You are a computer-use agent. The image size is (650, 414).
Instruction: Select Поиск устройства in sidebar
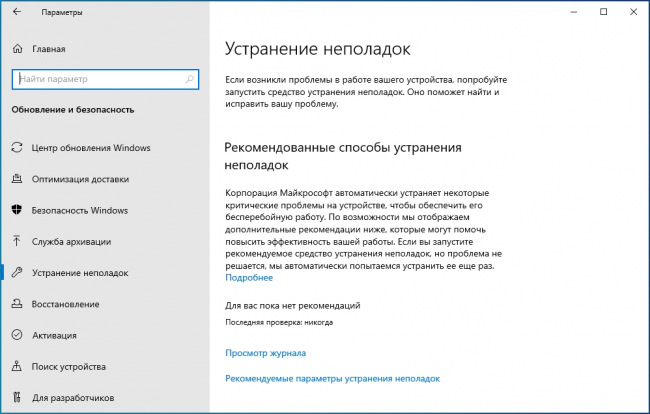(69, 367)
